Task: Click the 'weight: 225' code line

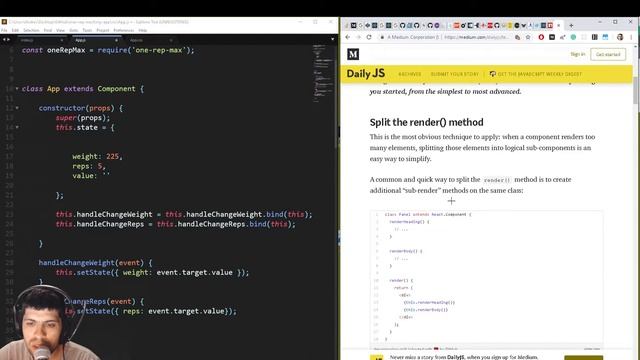Action: pos(97,156)
